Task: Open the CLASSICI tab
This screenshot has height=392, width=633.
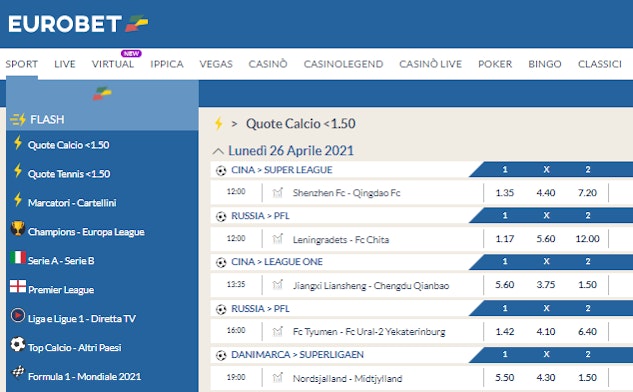Action: [x=600, y=64]
